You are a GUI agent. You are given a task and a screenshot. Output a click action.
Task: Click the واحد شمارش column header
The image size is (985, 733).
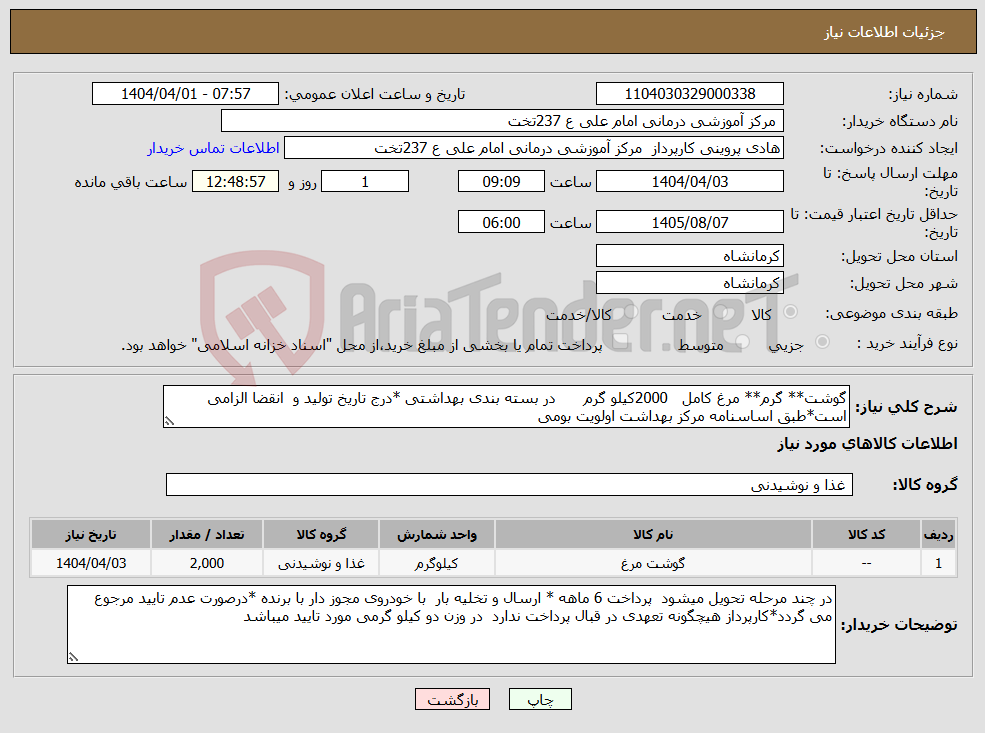[437, 535]
